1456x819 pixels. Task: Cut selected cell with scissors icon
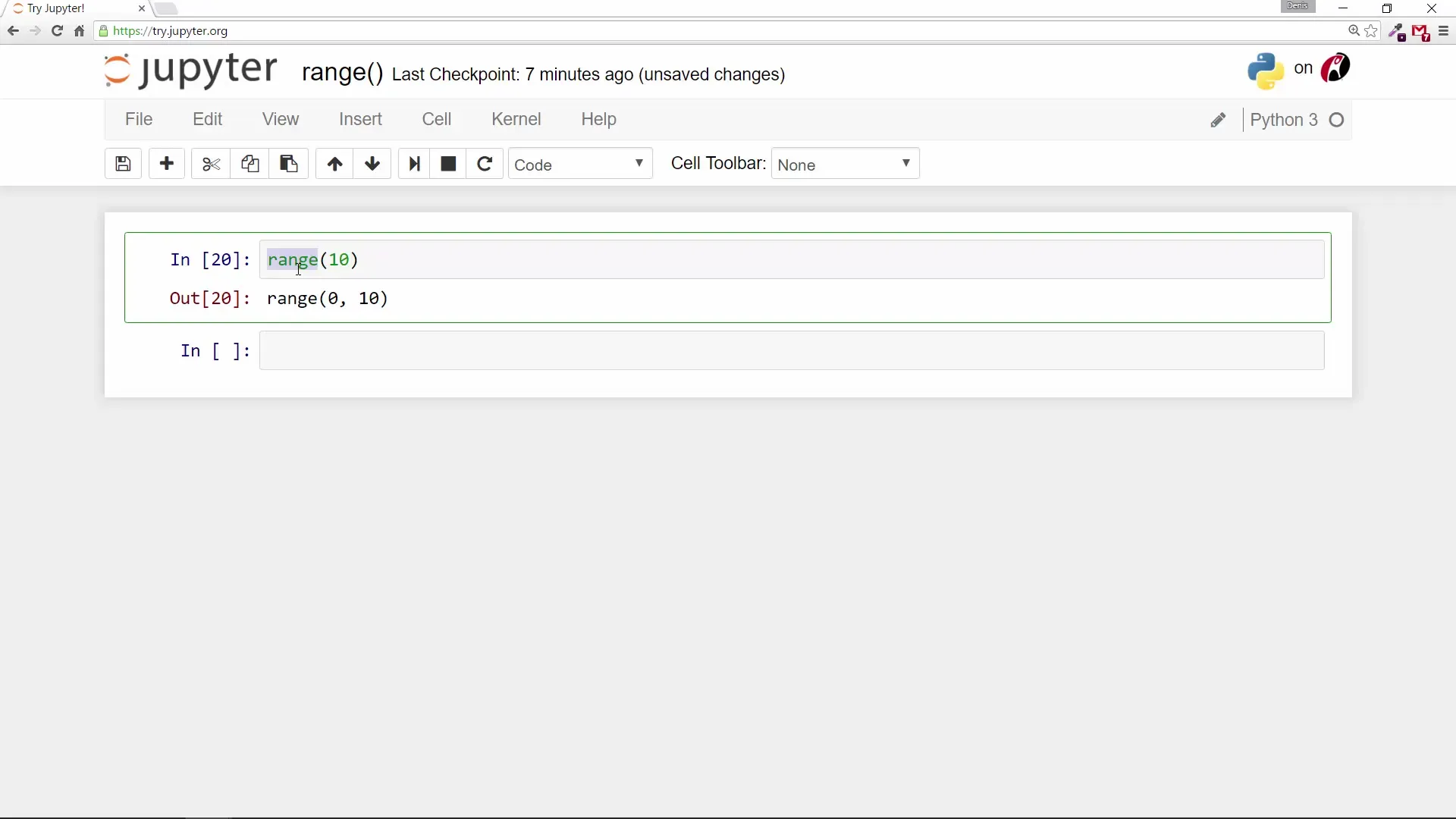211,164
